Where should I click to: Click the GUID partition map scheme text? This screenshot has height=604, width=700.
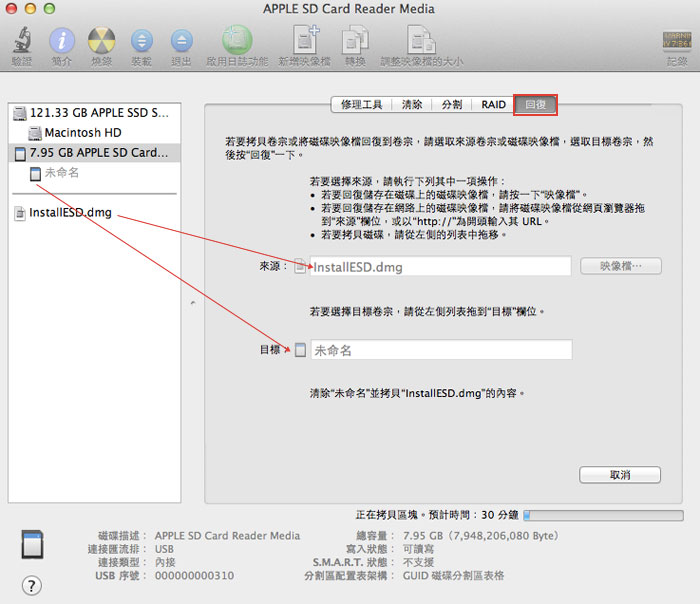(453, 575)
